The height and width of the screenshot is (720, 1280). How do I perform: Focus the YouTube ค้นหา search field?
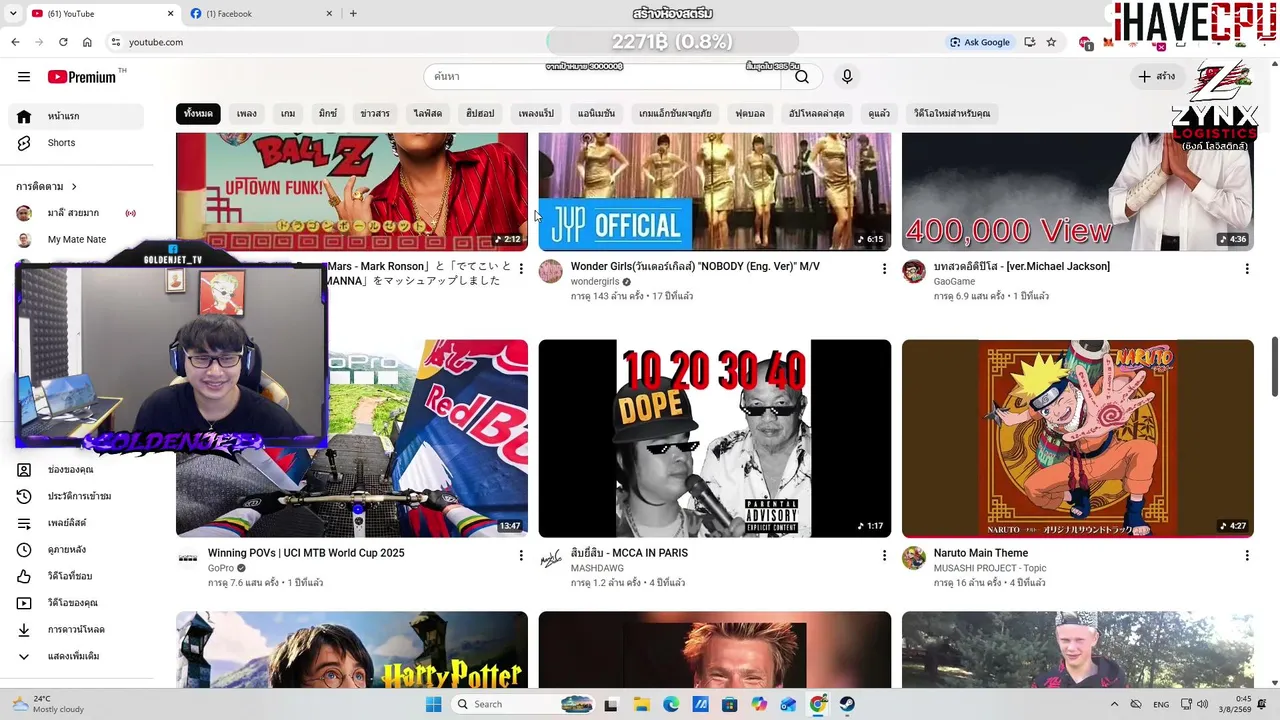(x=602, y=77)
